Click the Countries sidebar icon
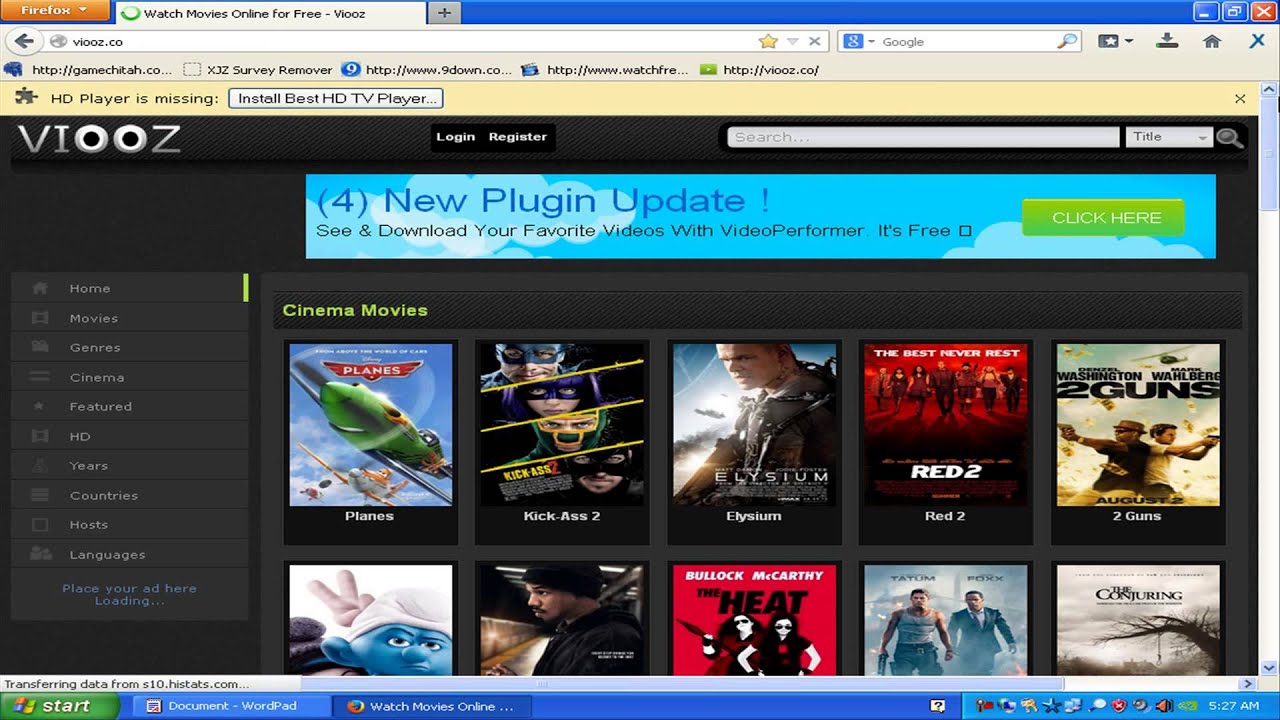 point(40,495)
